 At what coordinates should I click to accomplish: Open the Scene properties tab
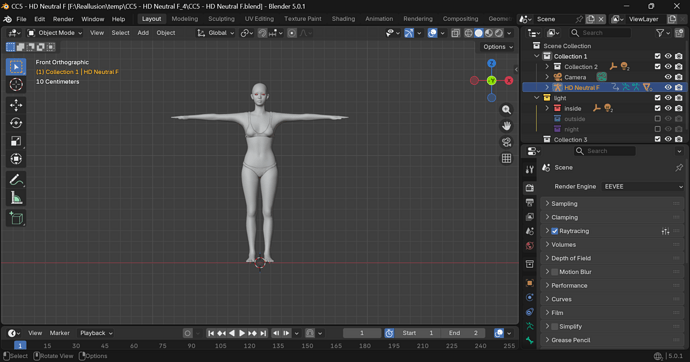point(529,231)
